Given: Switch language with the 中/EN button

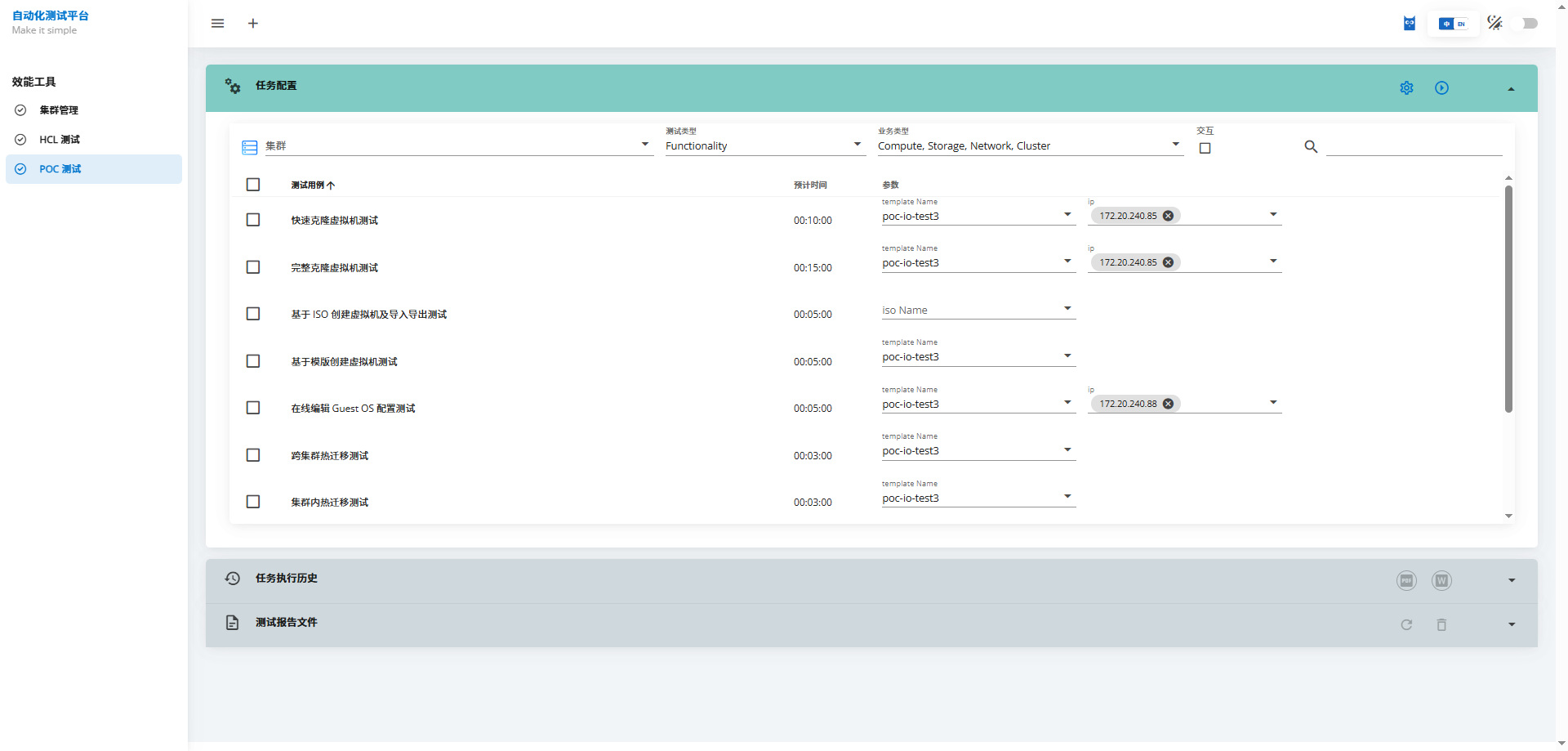Looking at the screenshot, I should click(1453, 24).
